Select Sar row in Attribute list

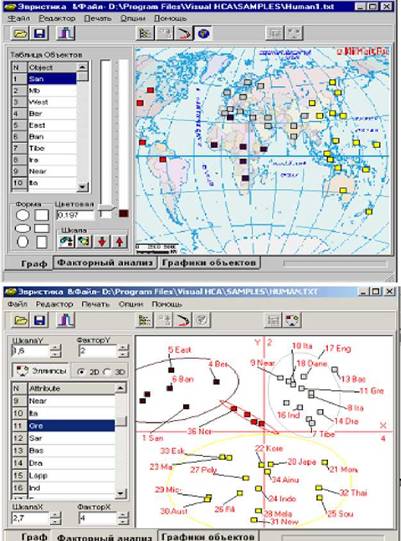tap(63, 438)
